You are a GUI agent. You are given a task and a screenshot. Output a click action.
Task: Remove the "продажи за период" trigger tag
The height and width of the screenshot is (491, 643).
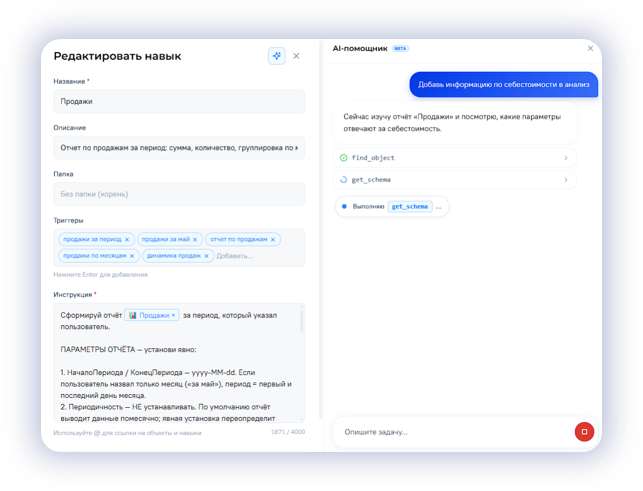(127, 240)
